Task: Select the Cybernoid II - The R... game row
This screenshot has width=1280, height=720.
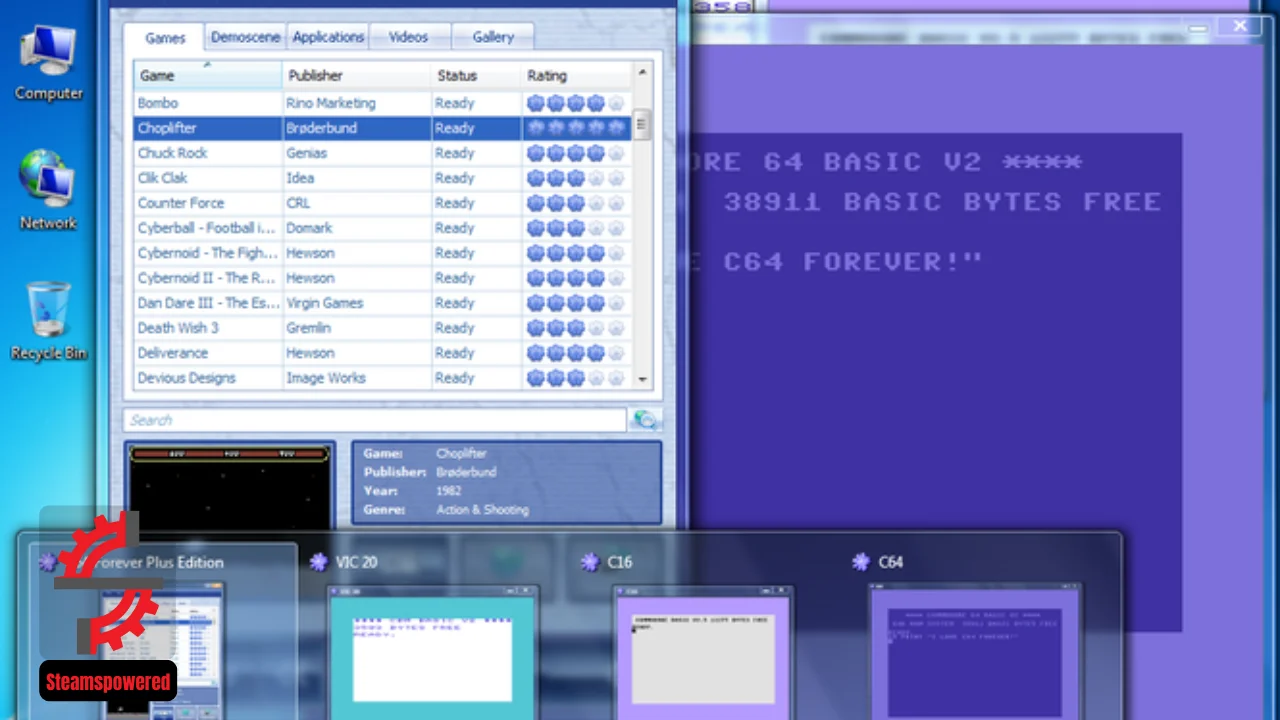Action: pyautogui.click(x=383, y=278)
